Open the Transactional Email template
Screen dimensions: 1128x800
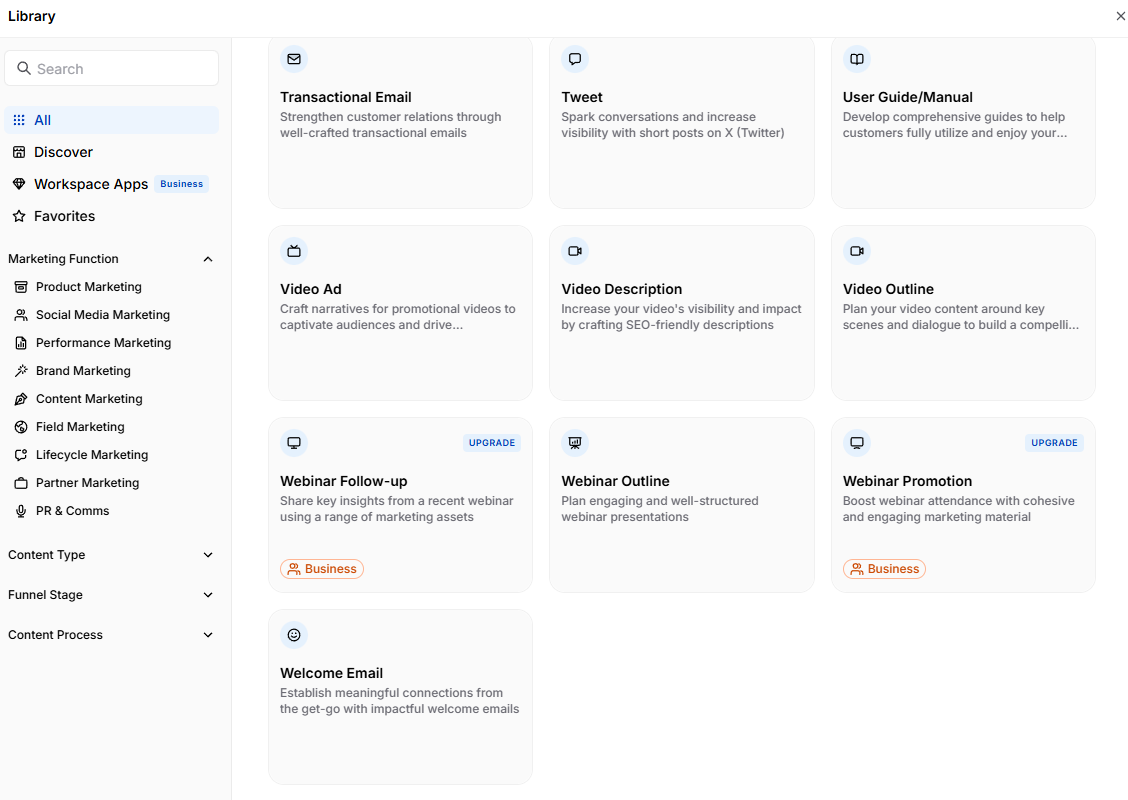point(400,122)
